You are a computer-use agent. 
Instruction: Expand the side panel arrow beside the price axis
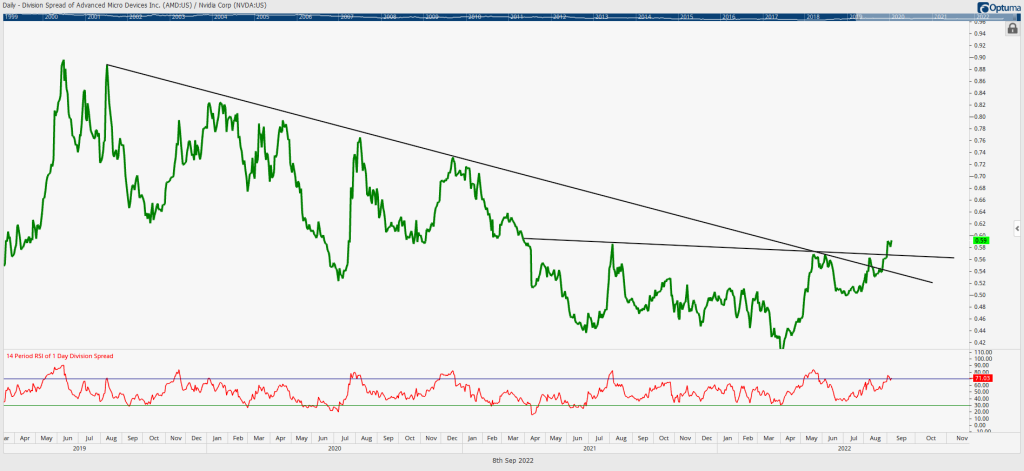(1017, 228)
